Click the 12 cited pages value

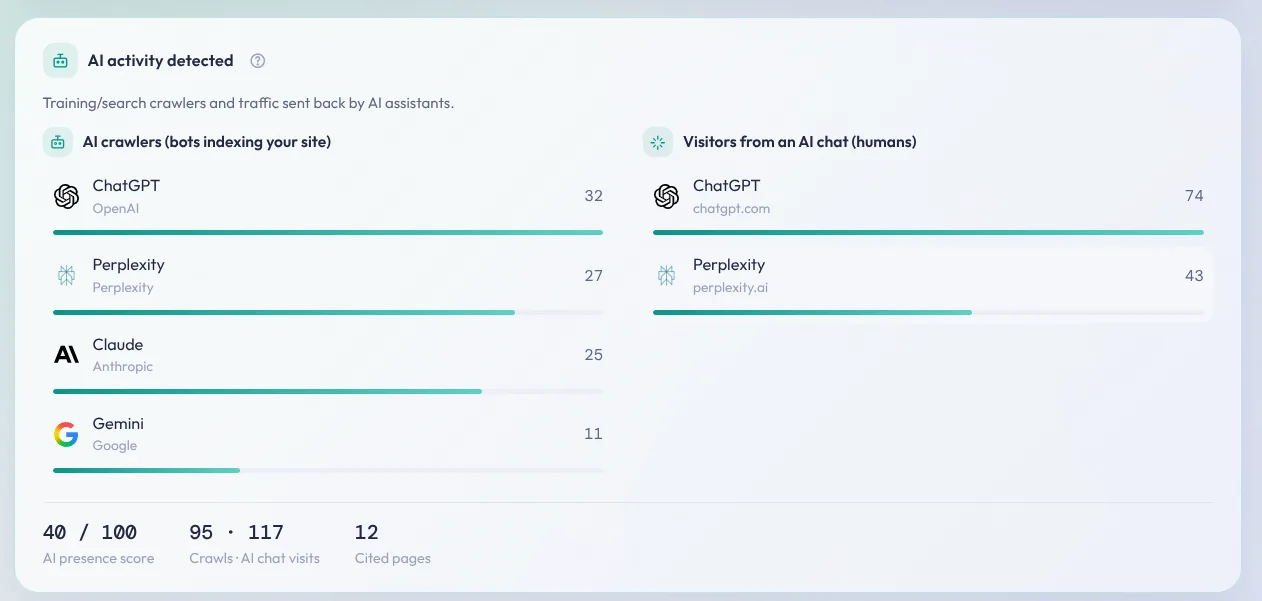pos(367,532)
